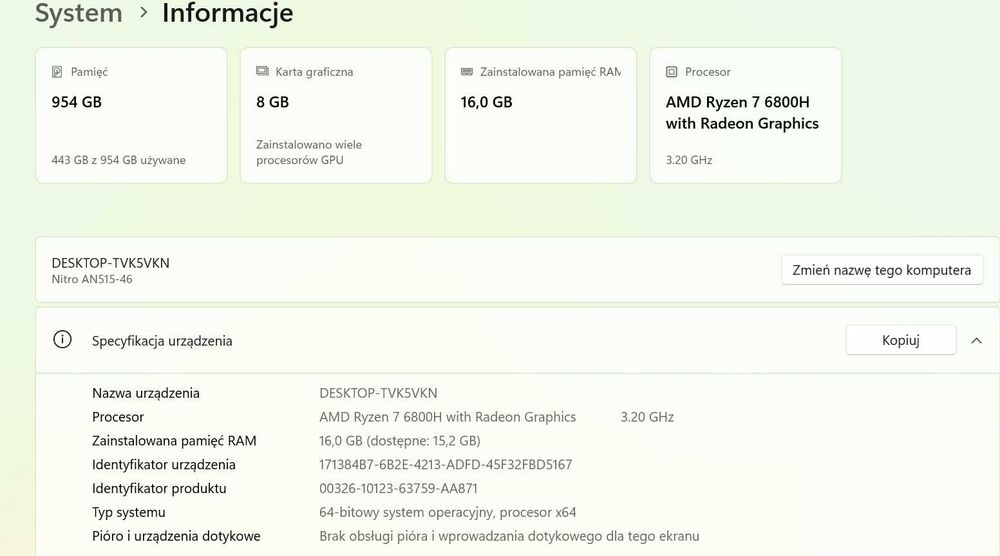The width and height of the screenshot is (1000, 556).
Task: Click the breadcrumb arrow between System and Informacje
Action: coord(143,13)
